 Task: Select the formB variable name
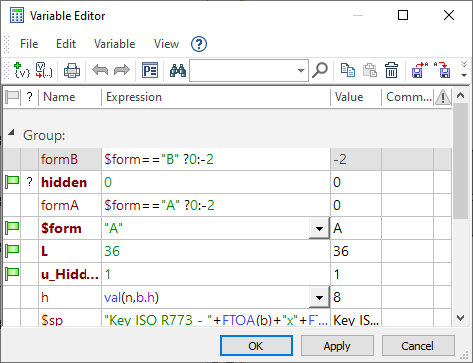coord(59,159)
